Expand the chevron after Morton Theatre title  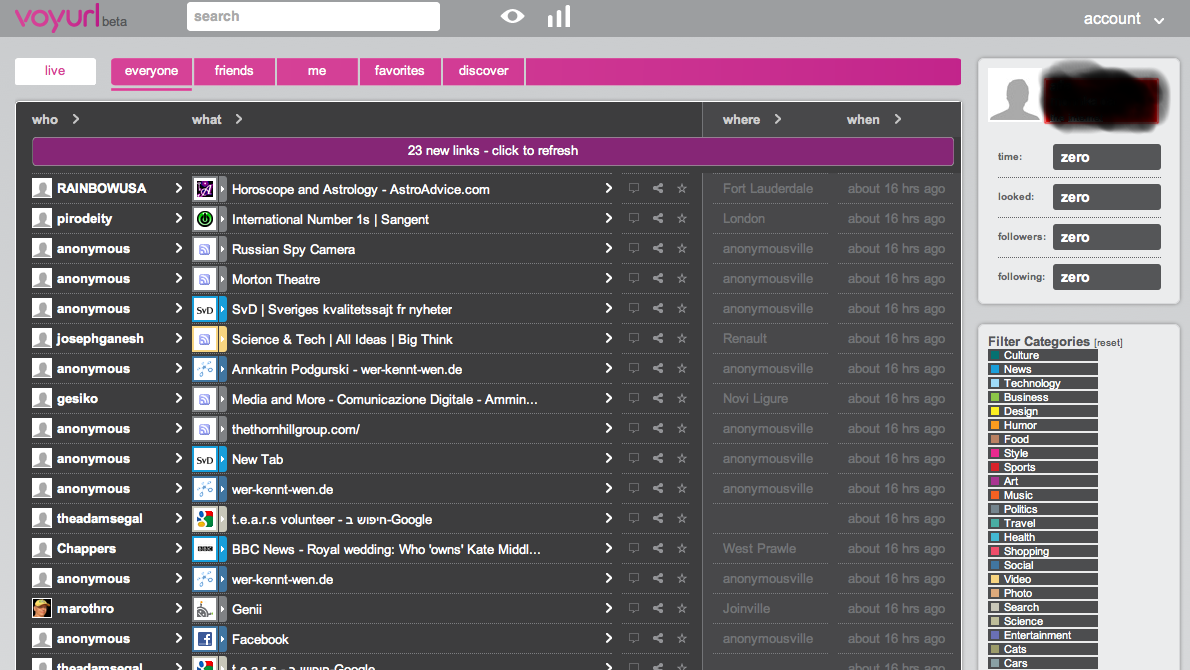coord(609,278)
